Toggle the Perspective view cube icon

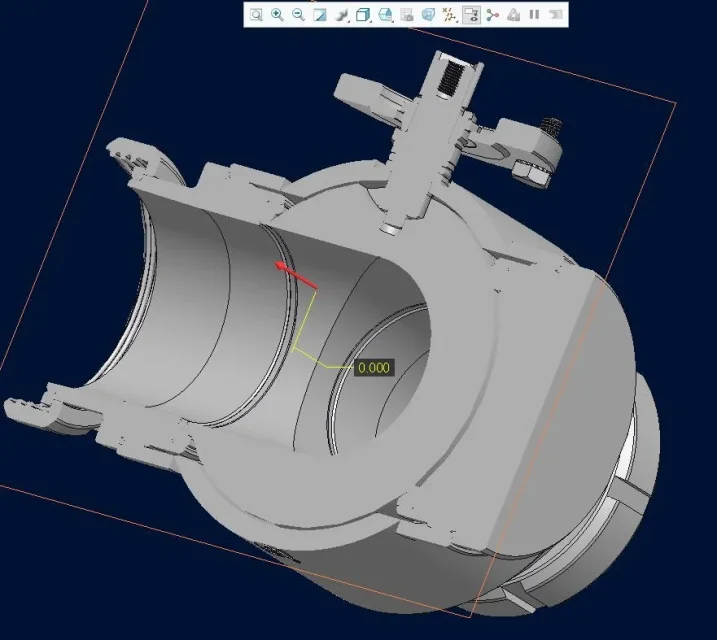pyautogui.click(x=428, y=15)
